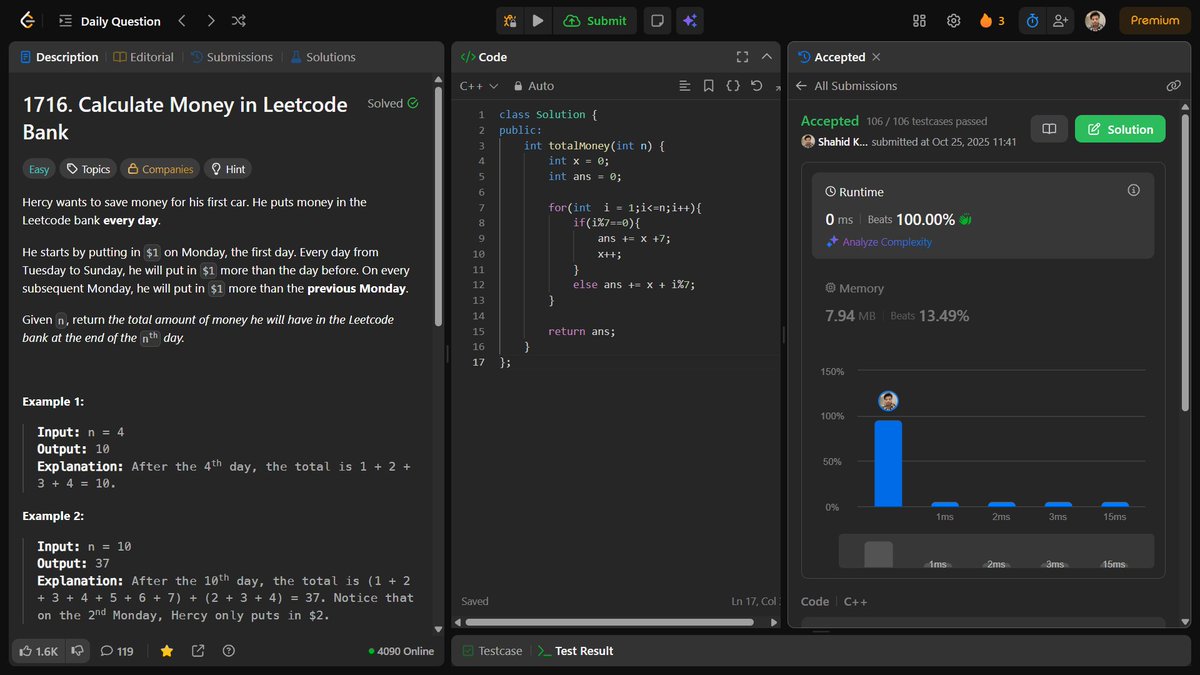Click the code editor horizontal scrollbar

point(607,622)
